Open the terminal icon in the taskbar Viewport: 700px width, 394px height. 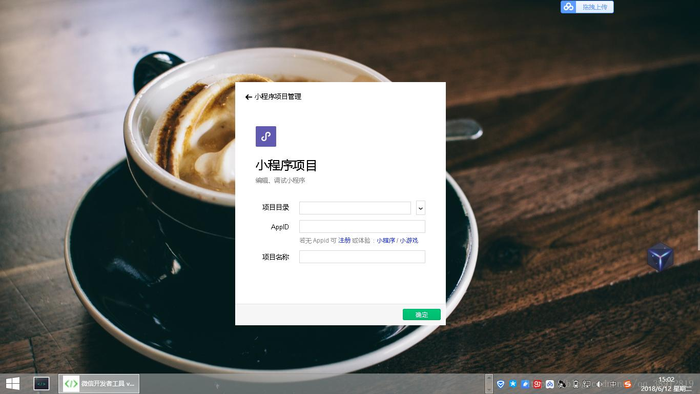(x=41, y=383)
